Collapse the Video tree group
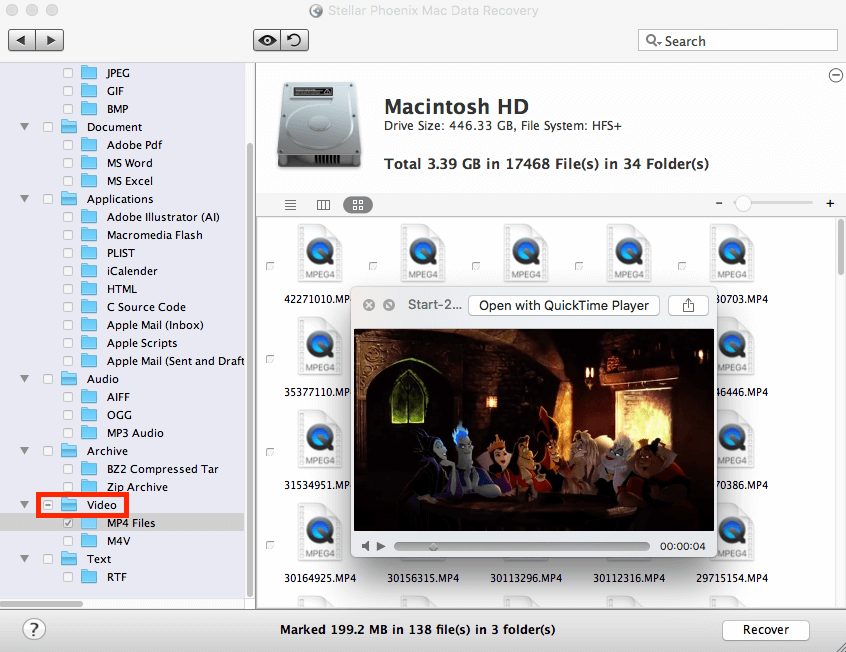The width and height of the screenshot is (846, 652). point(24,505)
